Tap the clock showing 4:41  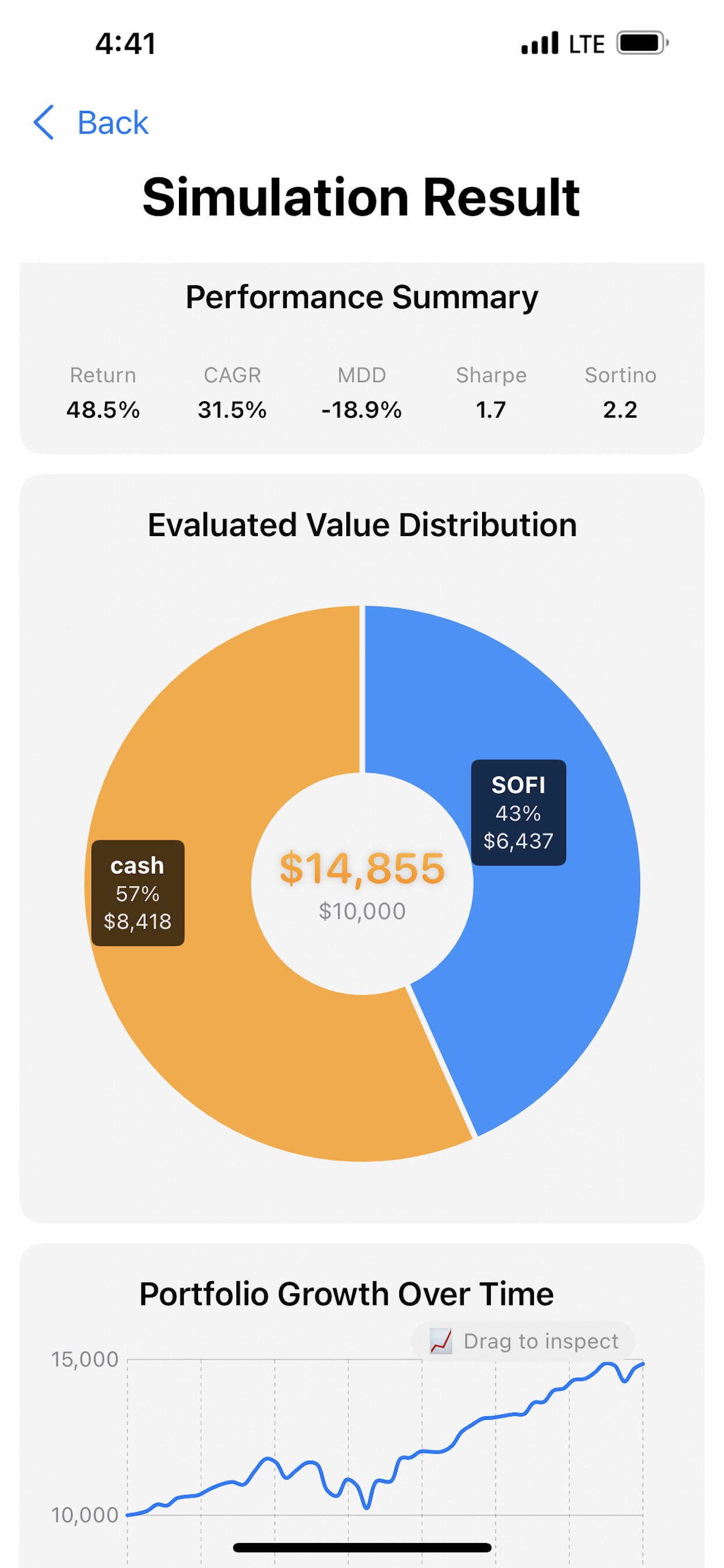tap(126, 43)
